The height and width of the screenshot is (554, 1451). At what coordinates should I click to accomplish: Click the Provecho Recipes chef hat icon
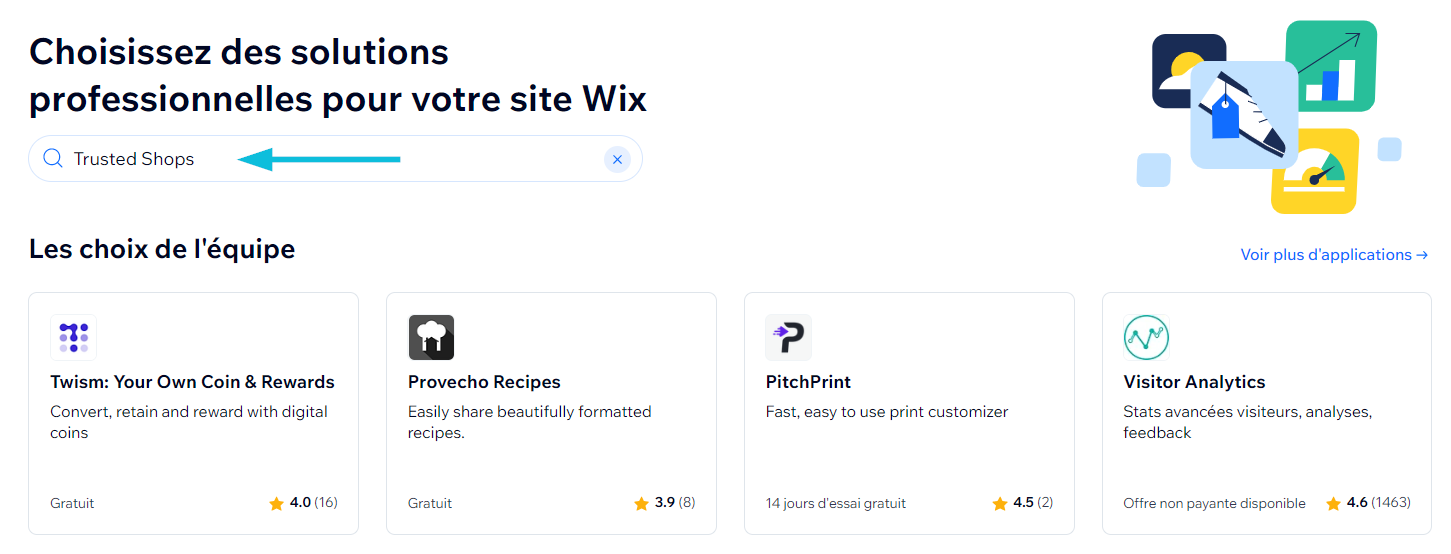coord(431,337)
